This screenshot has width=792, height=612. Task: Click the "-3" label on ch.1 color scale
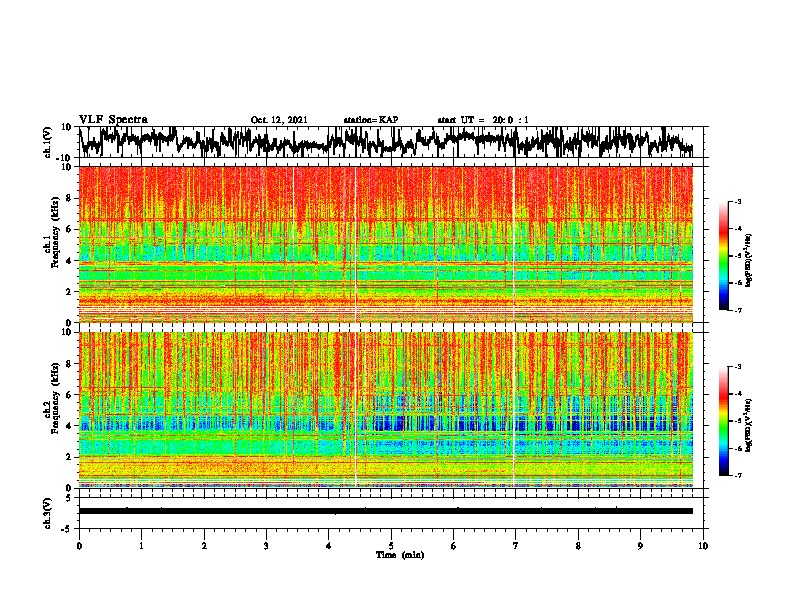click(x=738, y=202)
